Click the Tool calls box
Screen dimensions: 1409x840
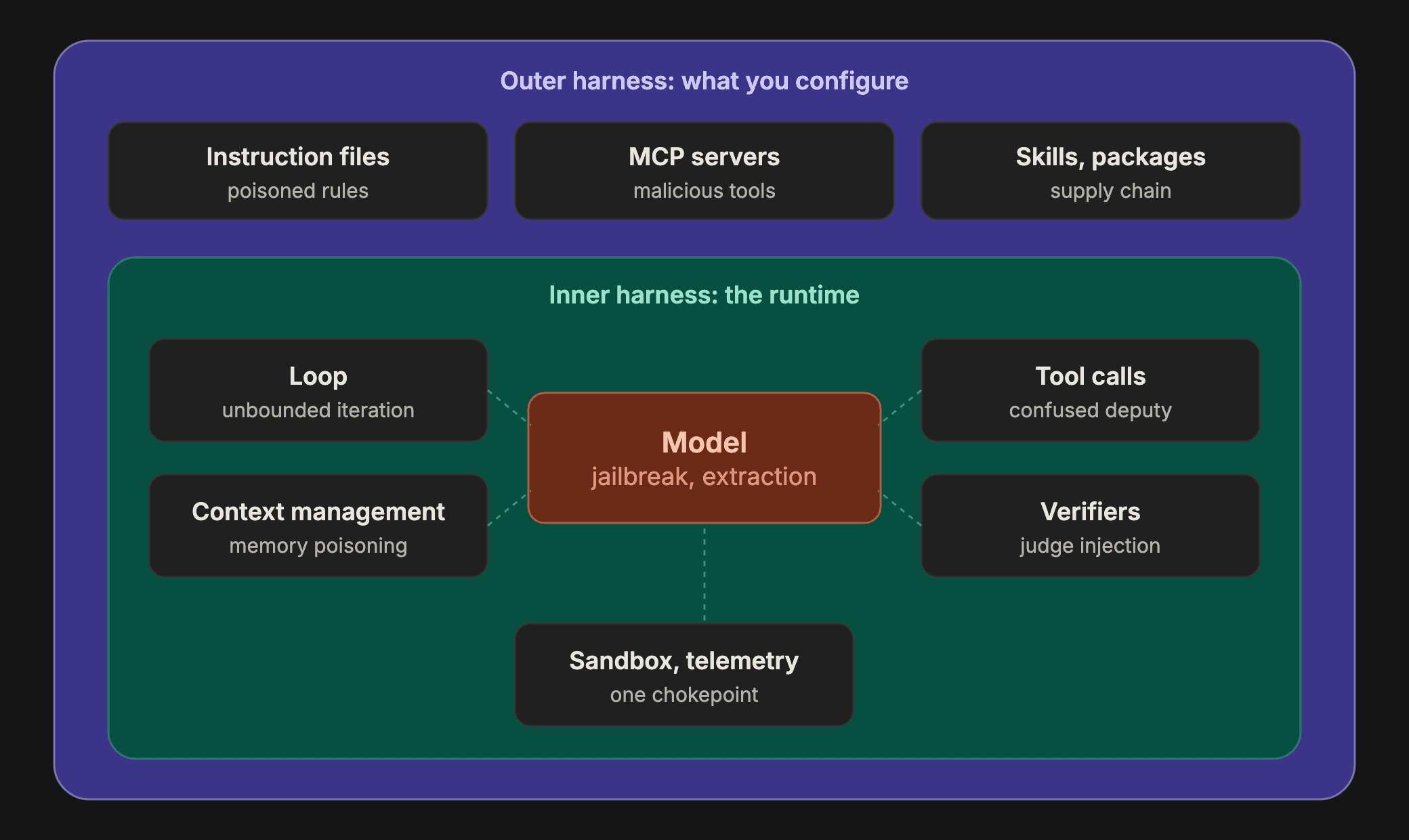[x=1091, y=391]
